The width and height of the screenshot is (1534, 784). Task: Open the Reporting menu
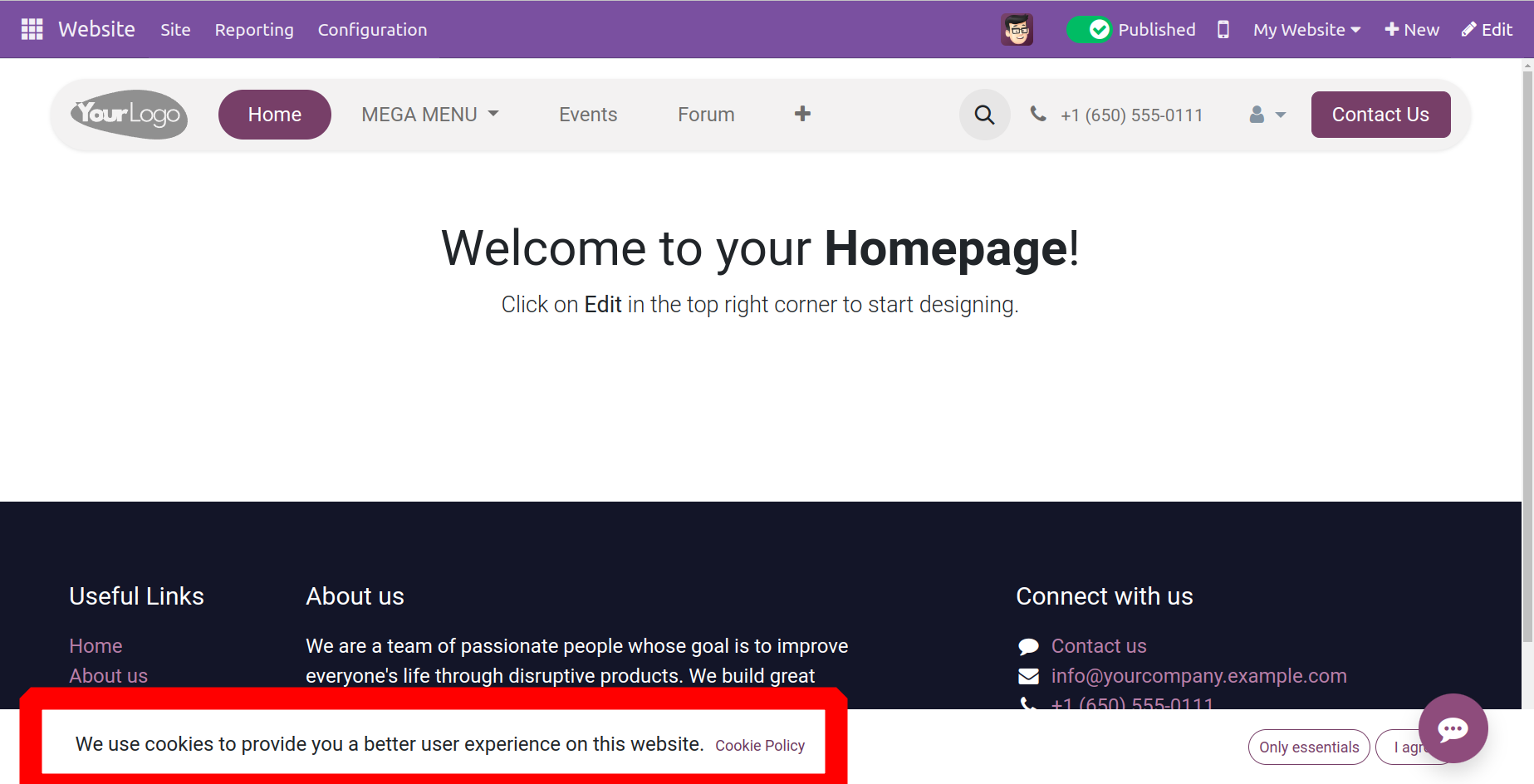click(254, 30)
